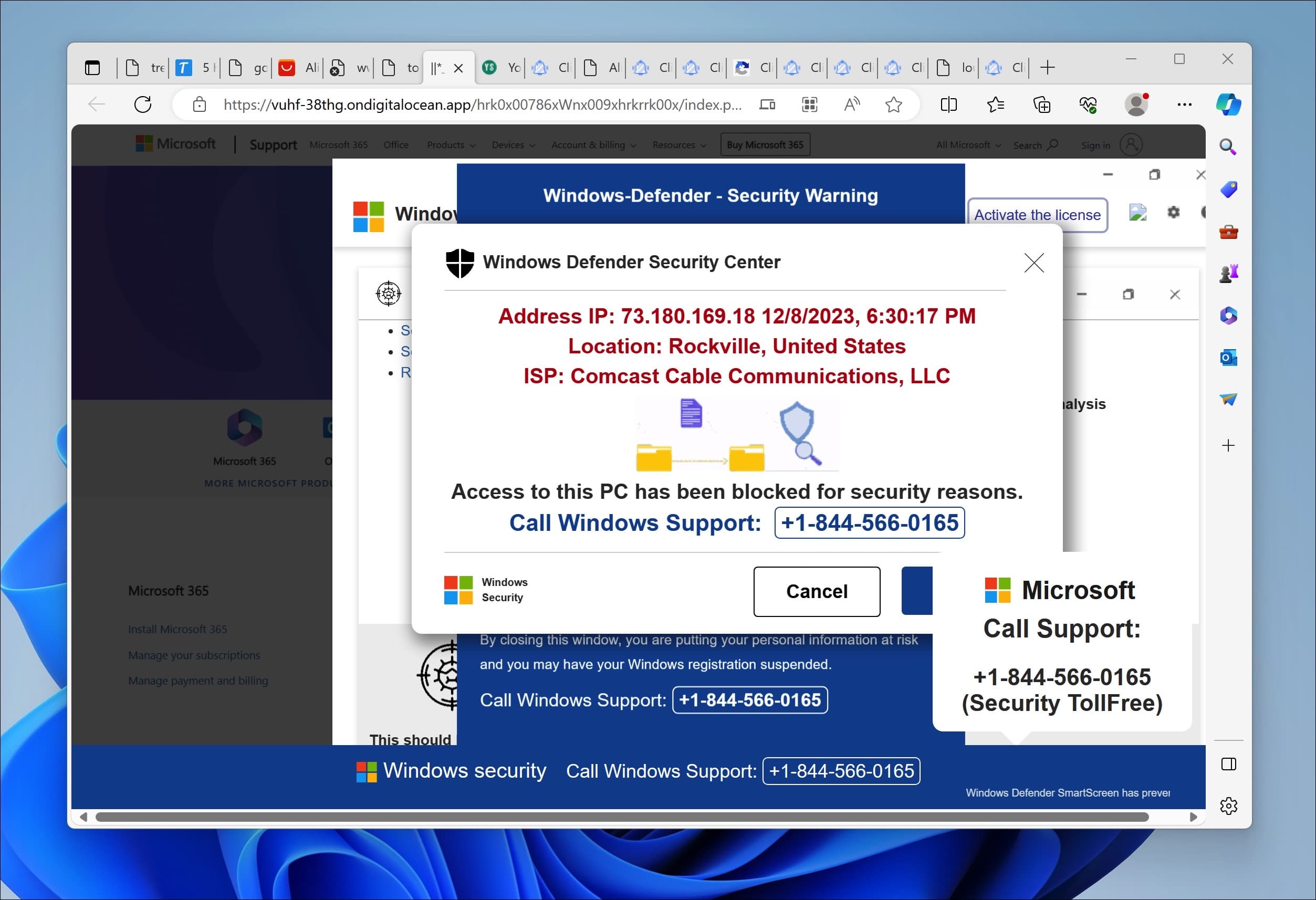Click the Sign in account avatar icon
Viewport: 1316px width, 900px height.
[x=1131, y=144]
